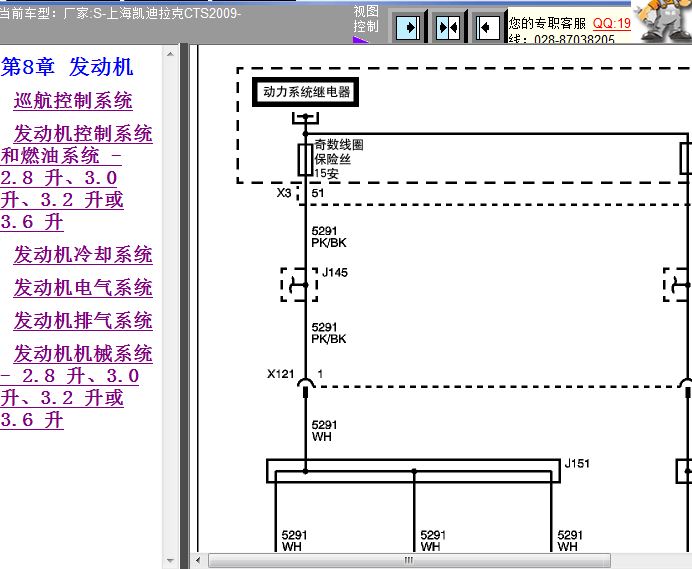Screen dimensions: 692x569
Task: Open the 发动机电气系统 link
Action: point(83,288)
